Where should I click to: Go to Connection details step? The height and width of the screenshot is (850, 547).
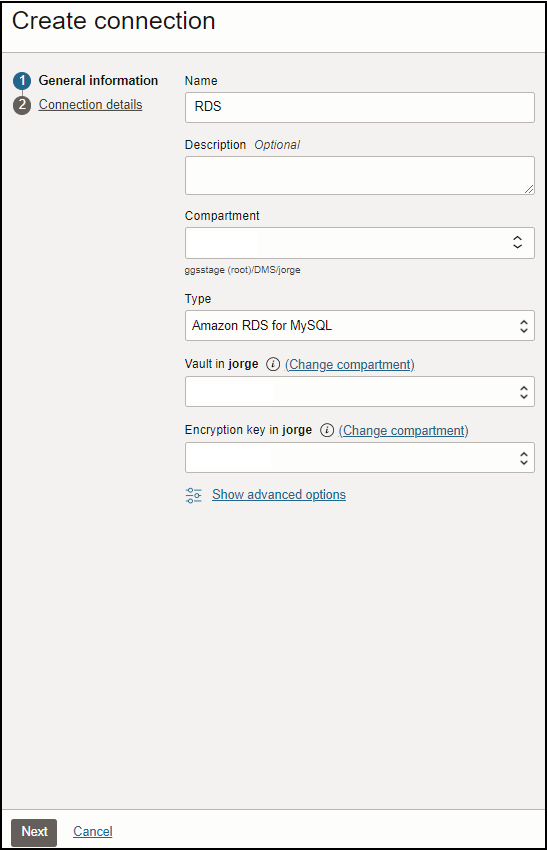pos(91,105)
